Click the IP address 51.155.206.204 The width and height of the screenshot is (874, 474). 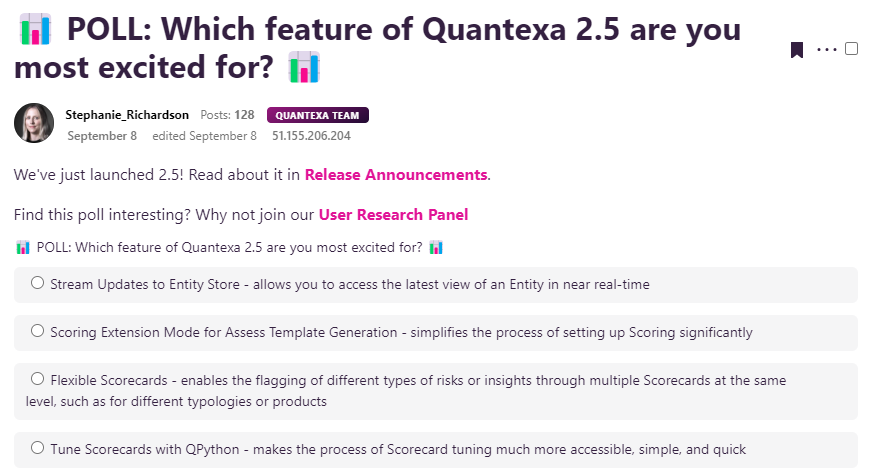[311, 136]
